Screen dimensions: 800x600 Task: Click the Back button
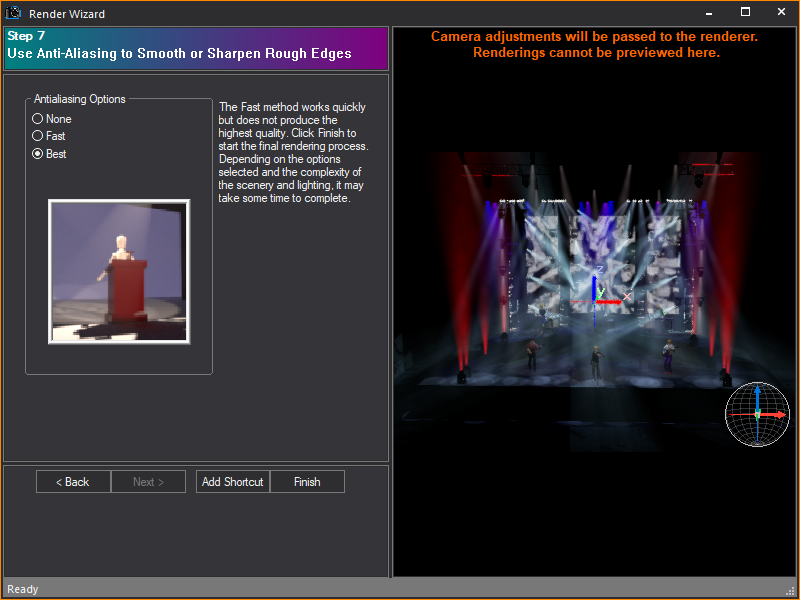pyautogui.click(x=72, y=481)
